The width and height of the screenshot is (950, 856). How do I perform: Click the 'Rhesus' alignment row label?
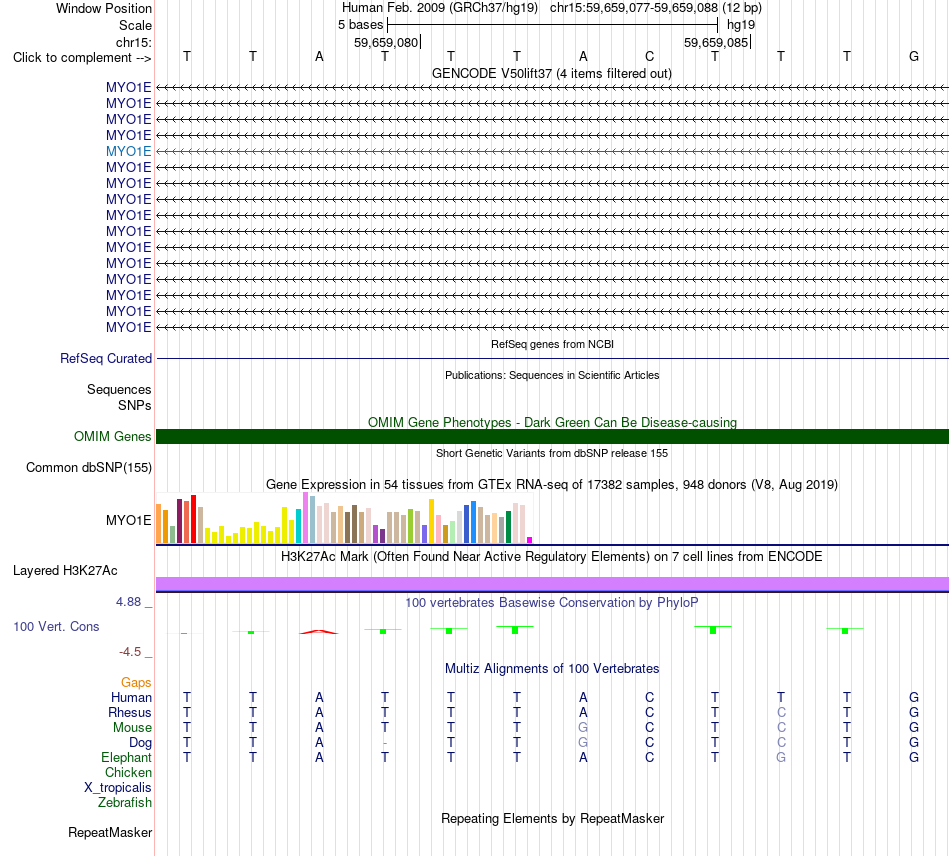(x=130, y=712)
